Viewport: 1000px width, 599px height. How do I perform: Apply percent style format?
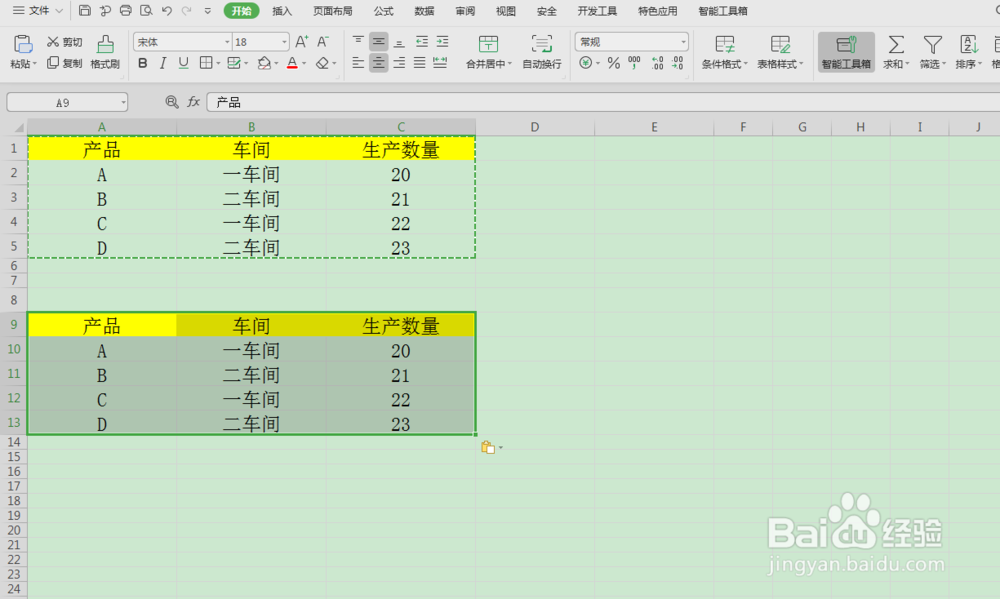pyautogui.click(x=614, y=63)
